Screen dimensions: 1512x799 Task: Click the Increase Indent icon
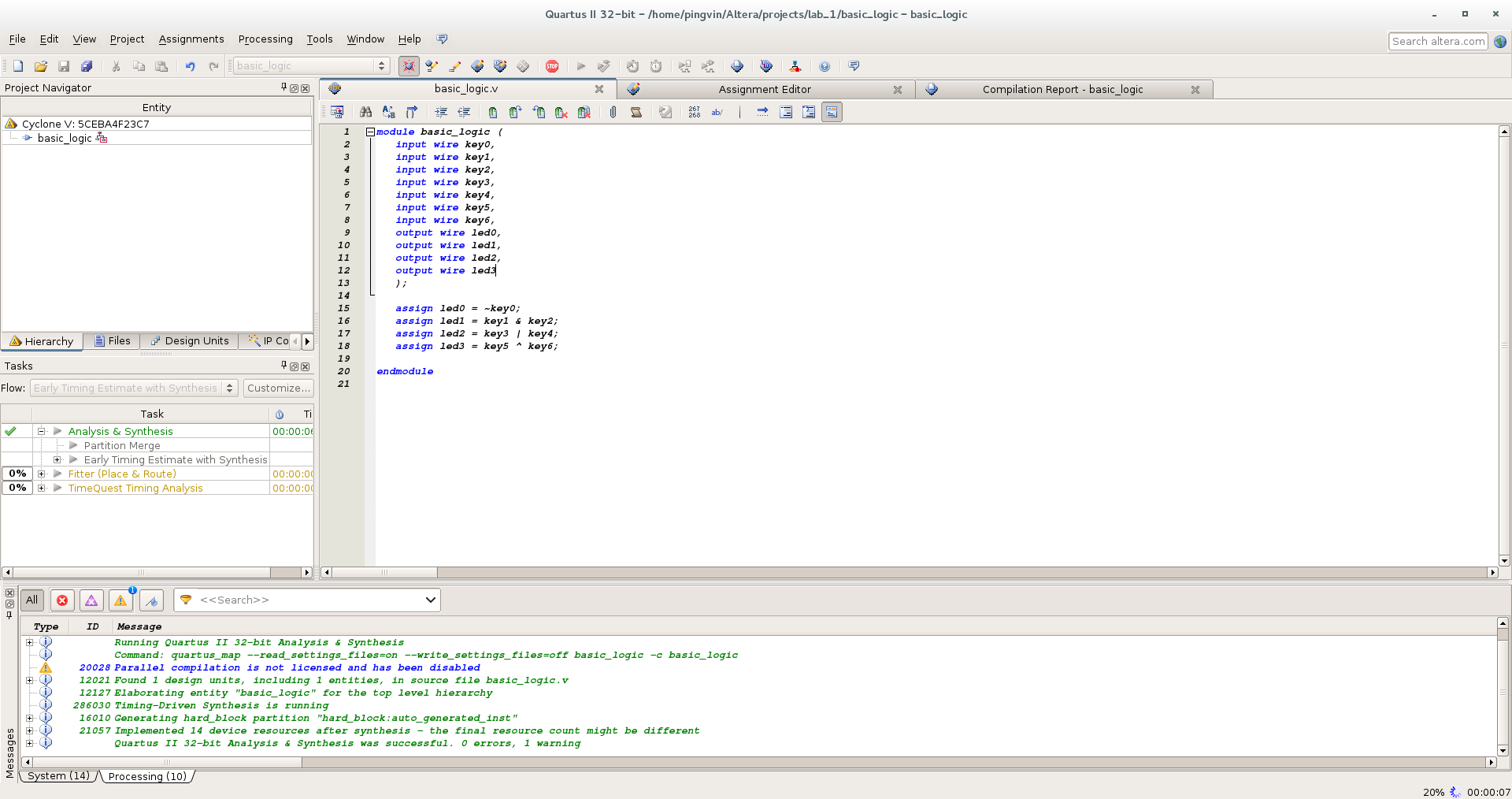[x=441, y=112]
